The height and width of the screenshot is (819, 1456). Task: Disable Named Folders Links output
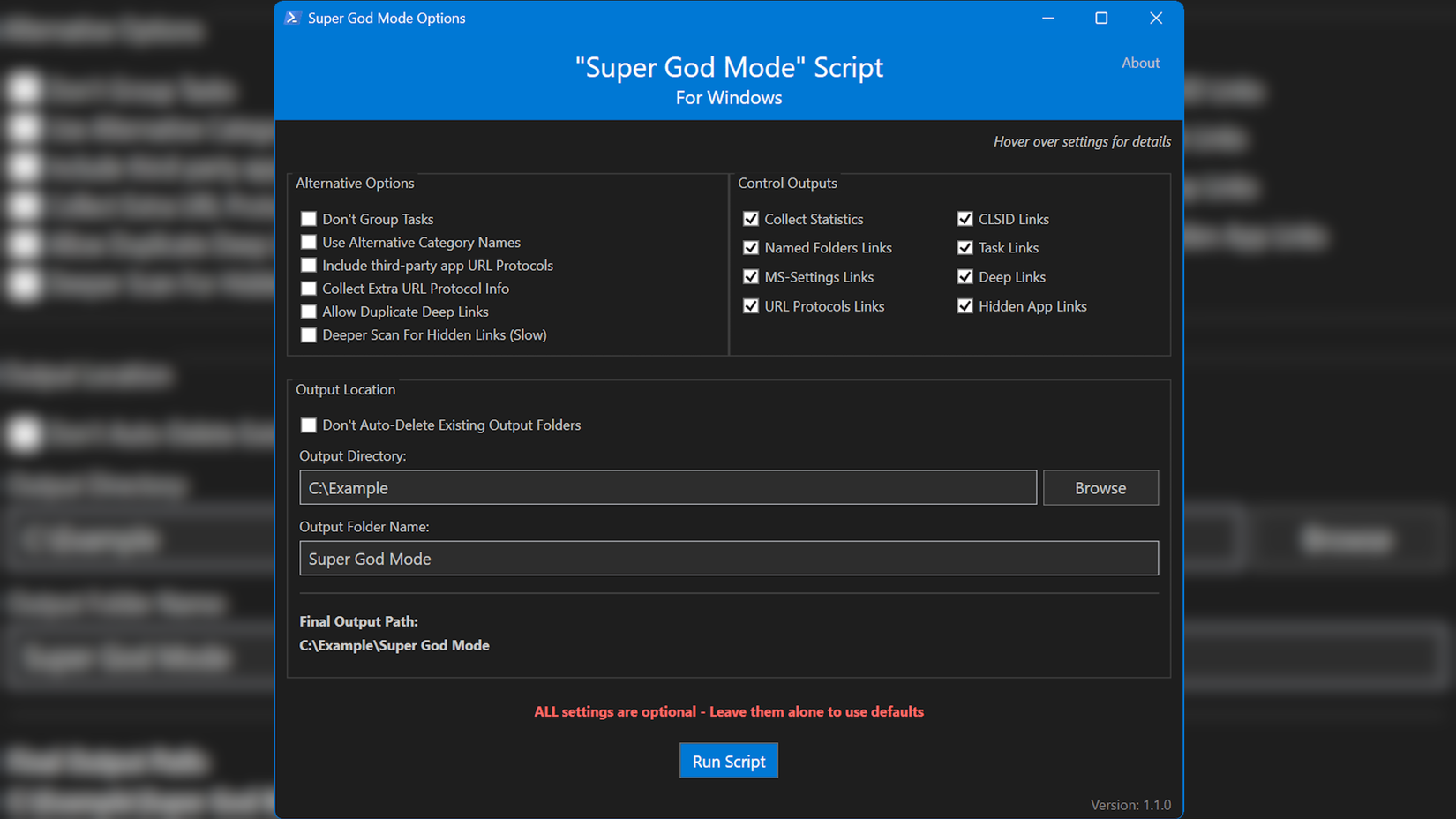[x=751, y=247]
